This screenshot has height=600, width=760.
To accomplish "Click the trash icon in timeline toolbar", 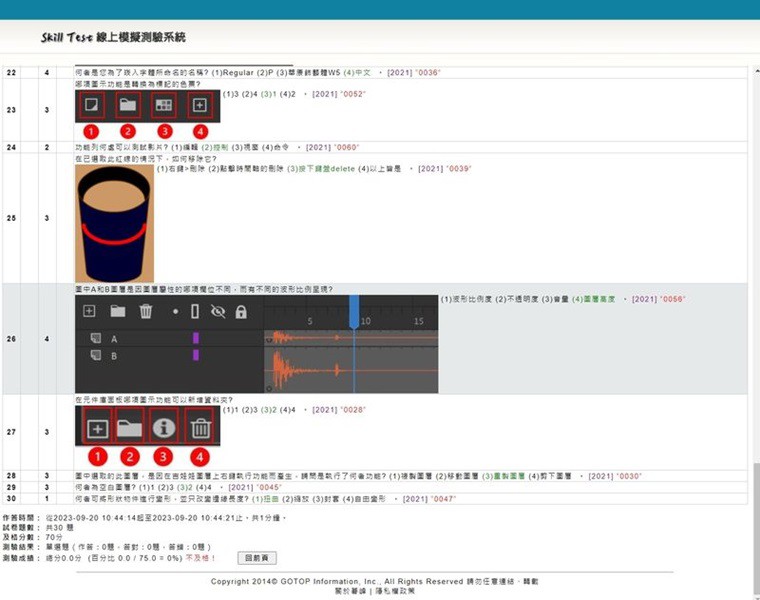I will (146, 312).
